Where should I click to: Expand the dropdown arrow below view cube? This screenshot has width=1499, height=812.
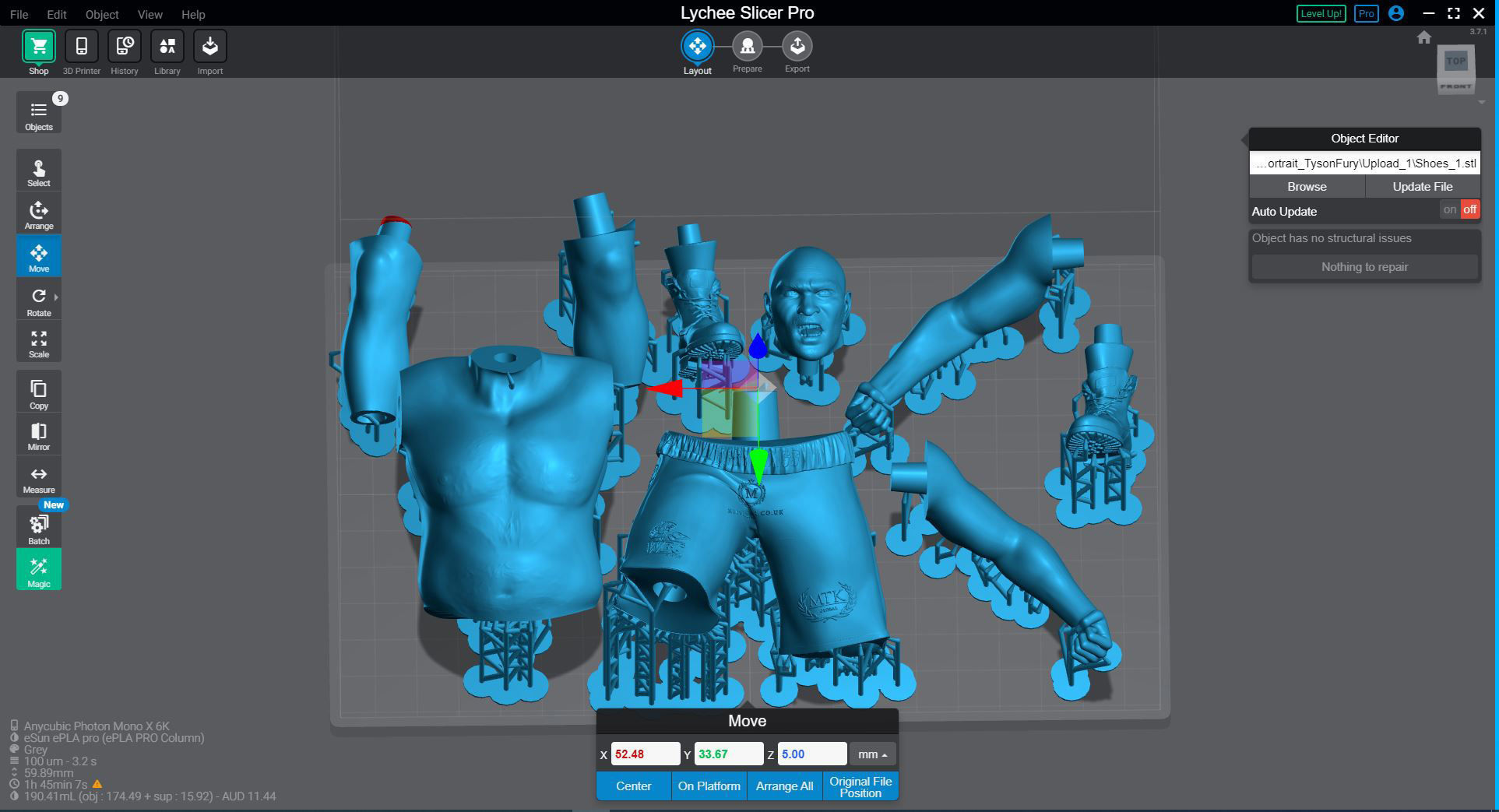[x=1481, y=102]
